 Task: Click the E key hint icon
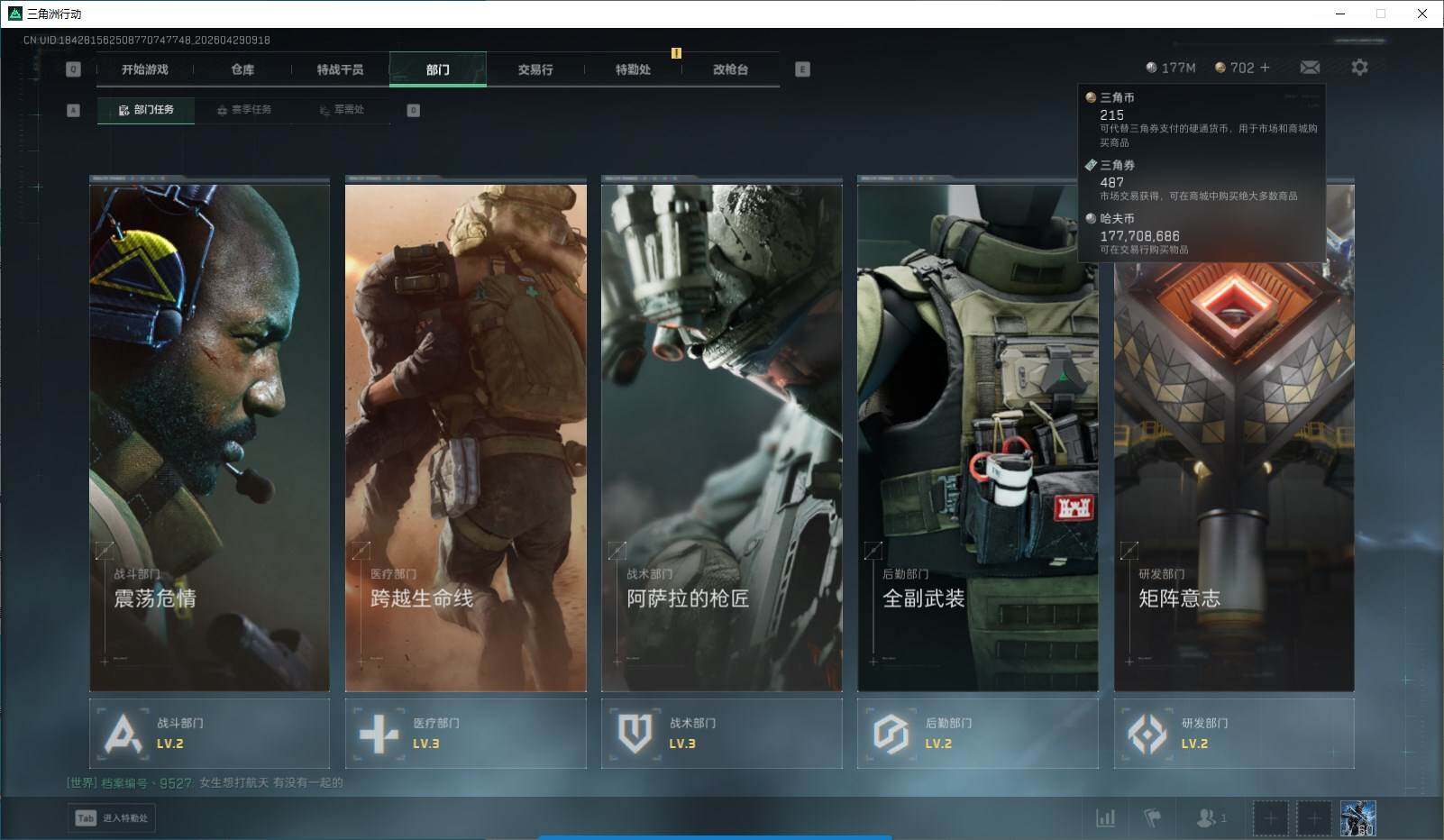802,69
